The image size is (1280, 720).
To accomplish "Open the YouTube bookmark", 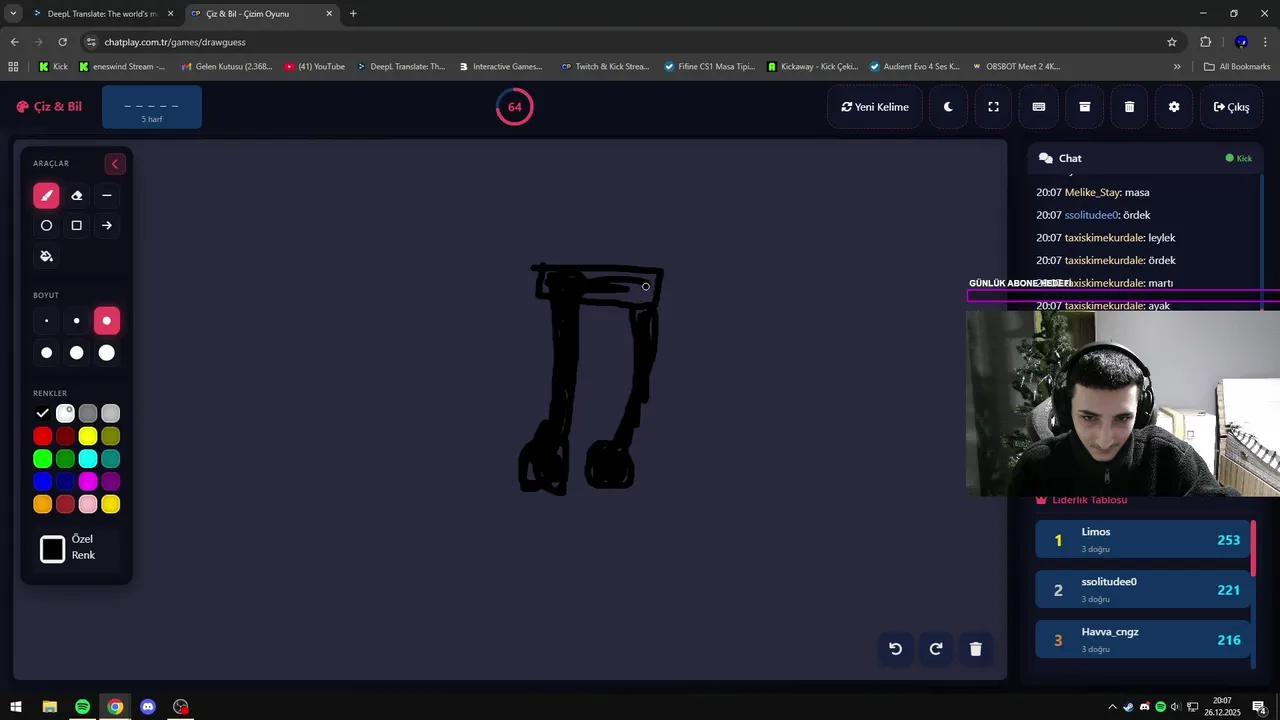I will click(315, 67).
